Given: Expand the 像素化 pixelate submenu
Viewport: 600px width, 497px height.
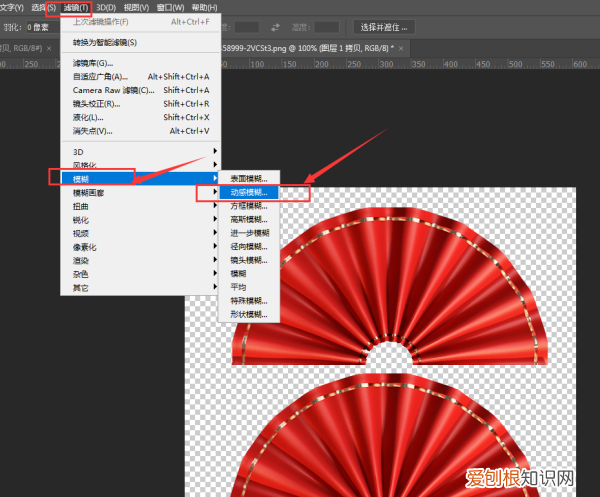Looking at the screenshot, I should click(x=87, y=246).
